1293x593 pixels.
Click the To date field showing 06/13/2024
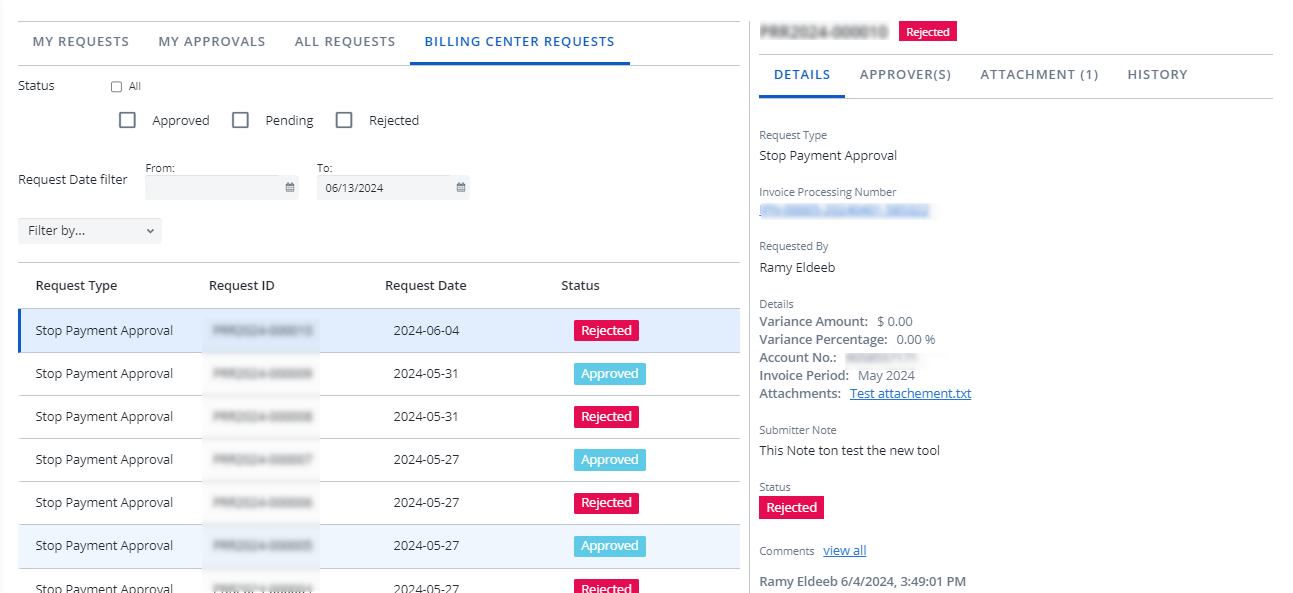(x=385, y=187)
